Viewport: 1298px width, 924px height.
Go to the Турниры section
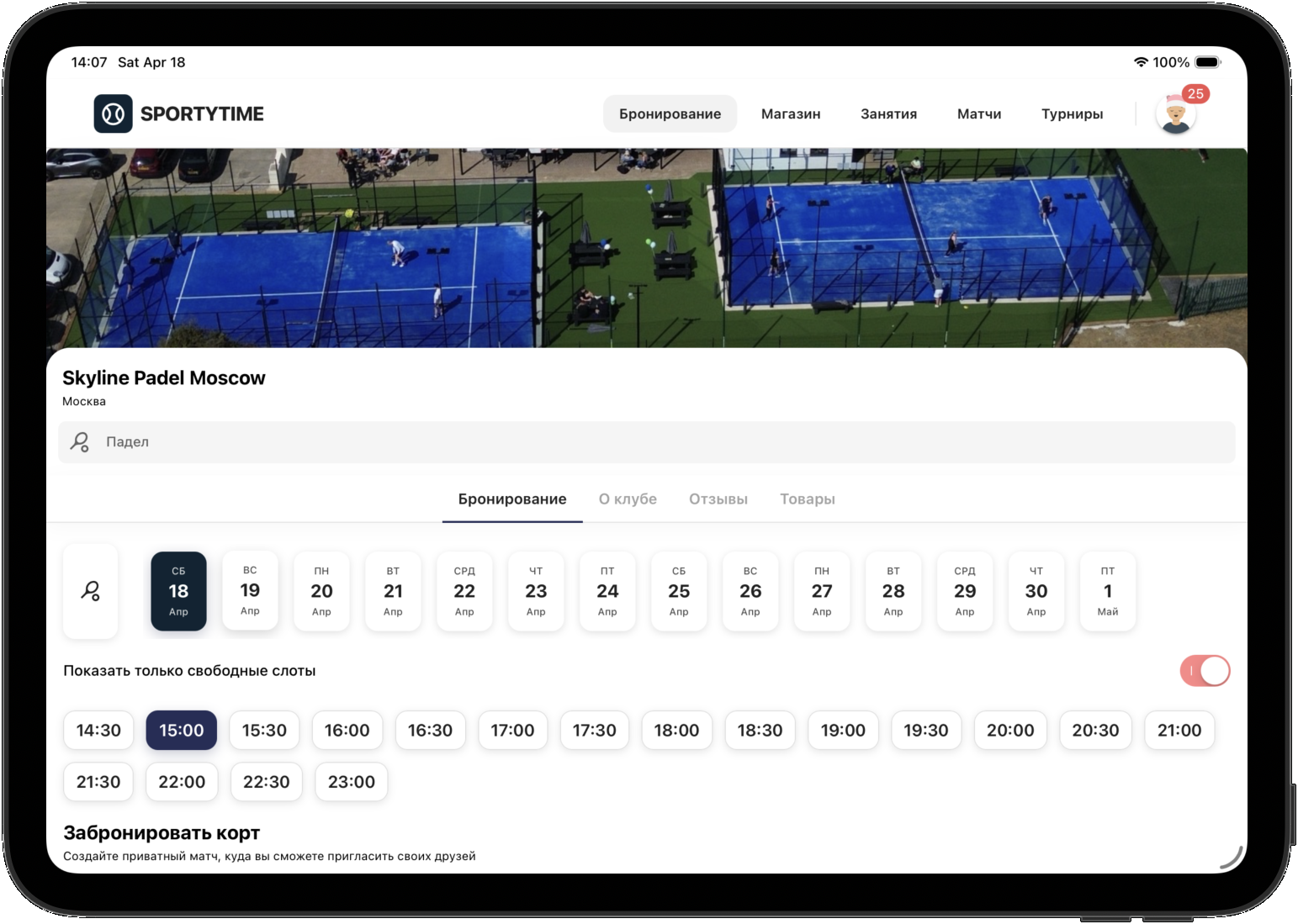pyautogui.click(x=1072, y=114)
